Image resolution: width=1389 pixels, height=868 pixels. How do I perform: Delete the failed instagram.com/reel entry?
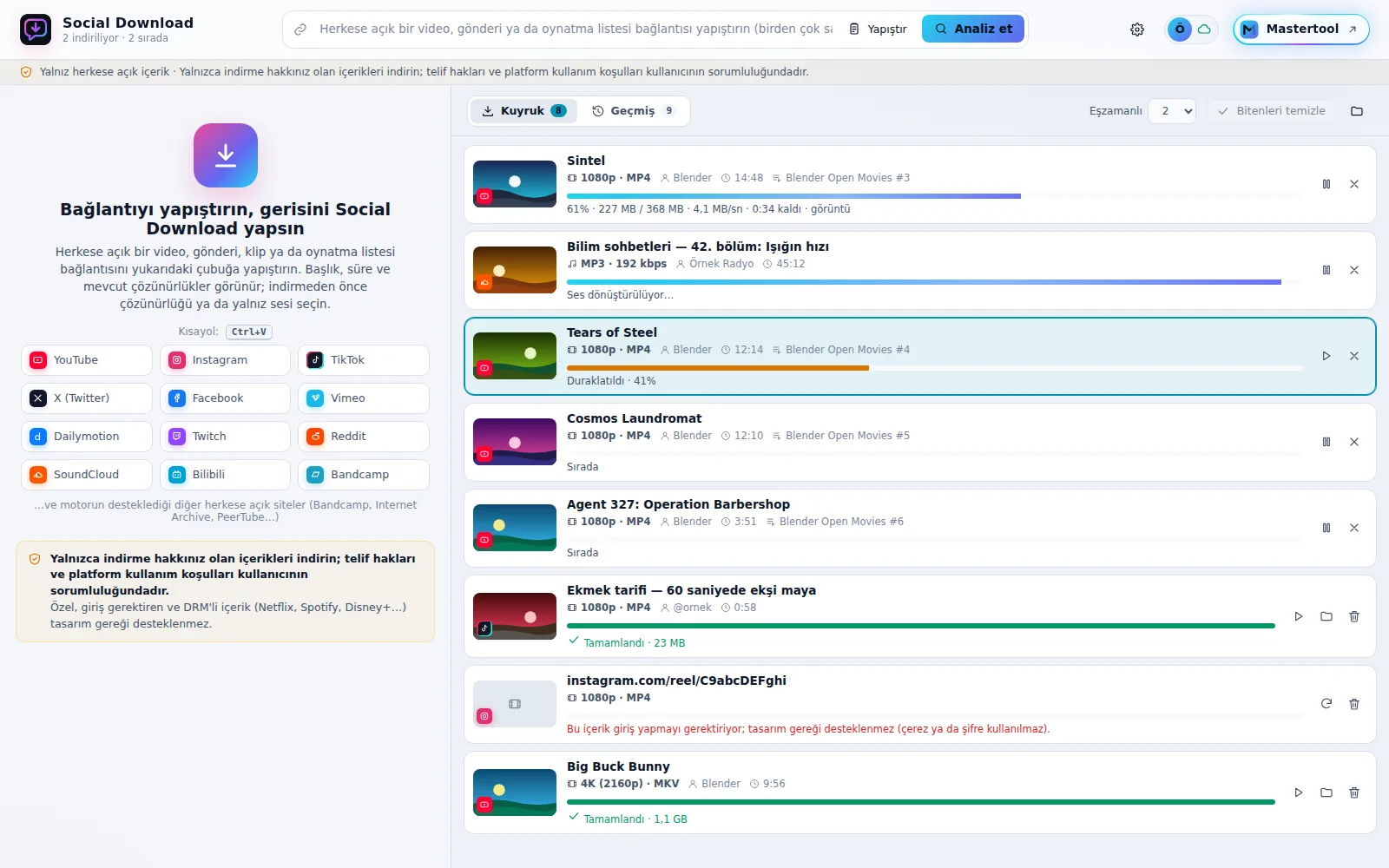pos(1354,704)
